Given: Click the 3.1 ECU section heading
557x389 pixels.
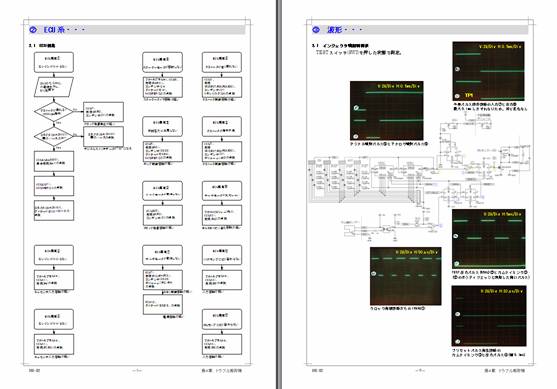Looking at the screenshot, I should pyautogui.click(x=42, y=45).
